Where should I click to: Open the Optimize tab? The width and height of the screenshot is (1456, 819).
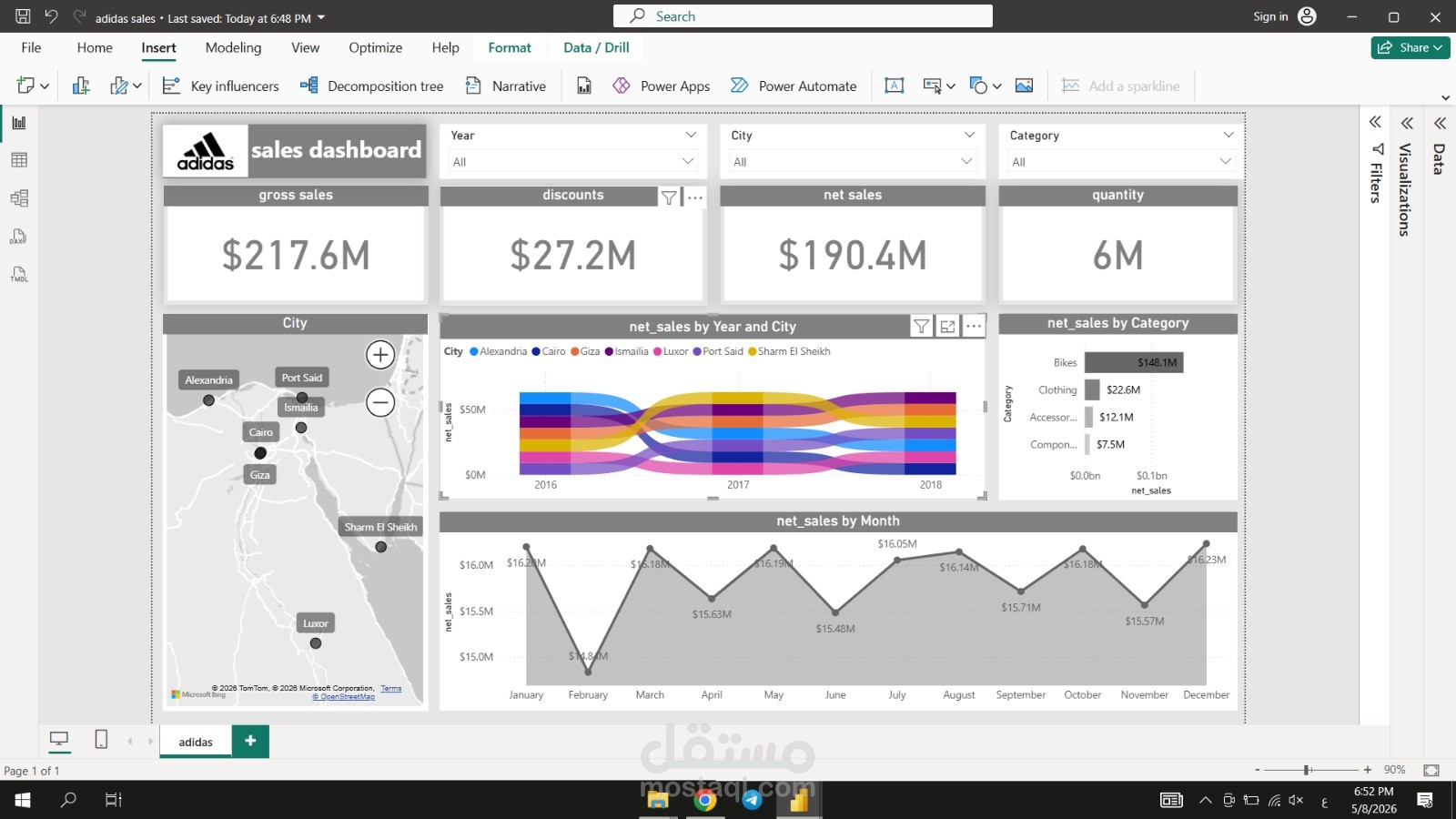375,47
